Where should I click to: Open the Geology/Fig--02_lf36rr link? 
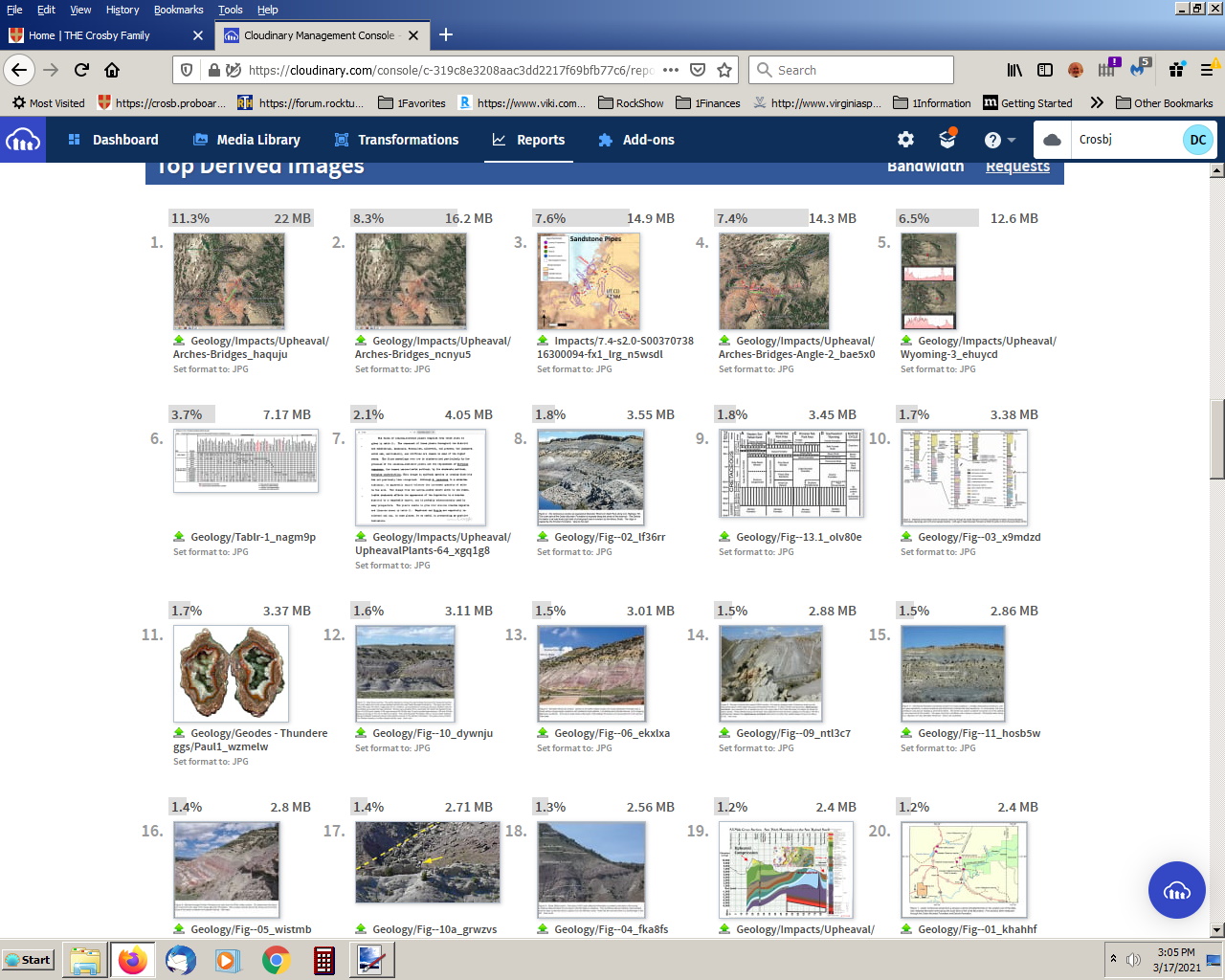tap(610, 538)
